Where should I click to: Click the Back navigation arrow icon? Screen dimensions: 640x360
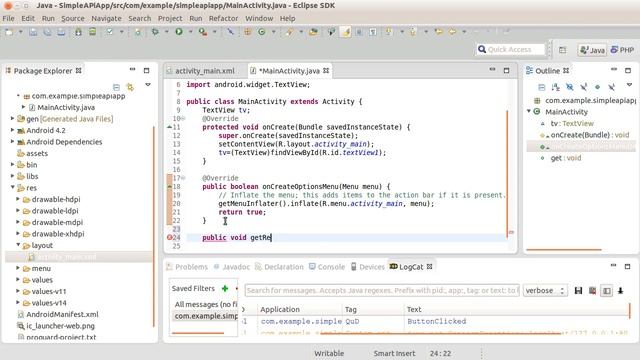click(452, 32)
